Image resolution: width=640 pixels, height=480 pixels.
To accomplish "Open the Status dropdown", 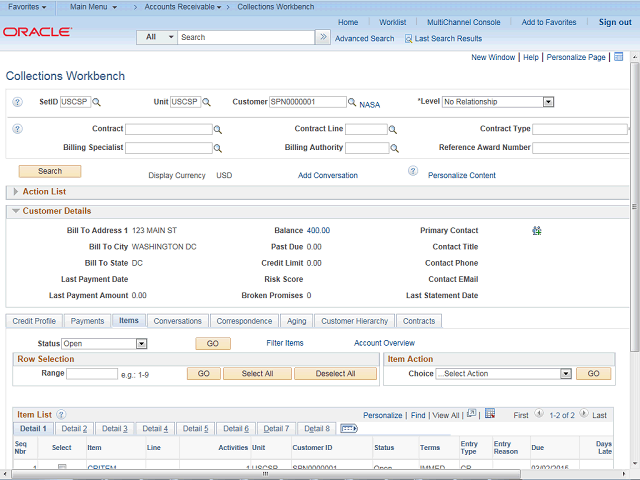I will tap(141, 344).
